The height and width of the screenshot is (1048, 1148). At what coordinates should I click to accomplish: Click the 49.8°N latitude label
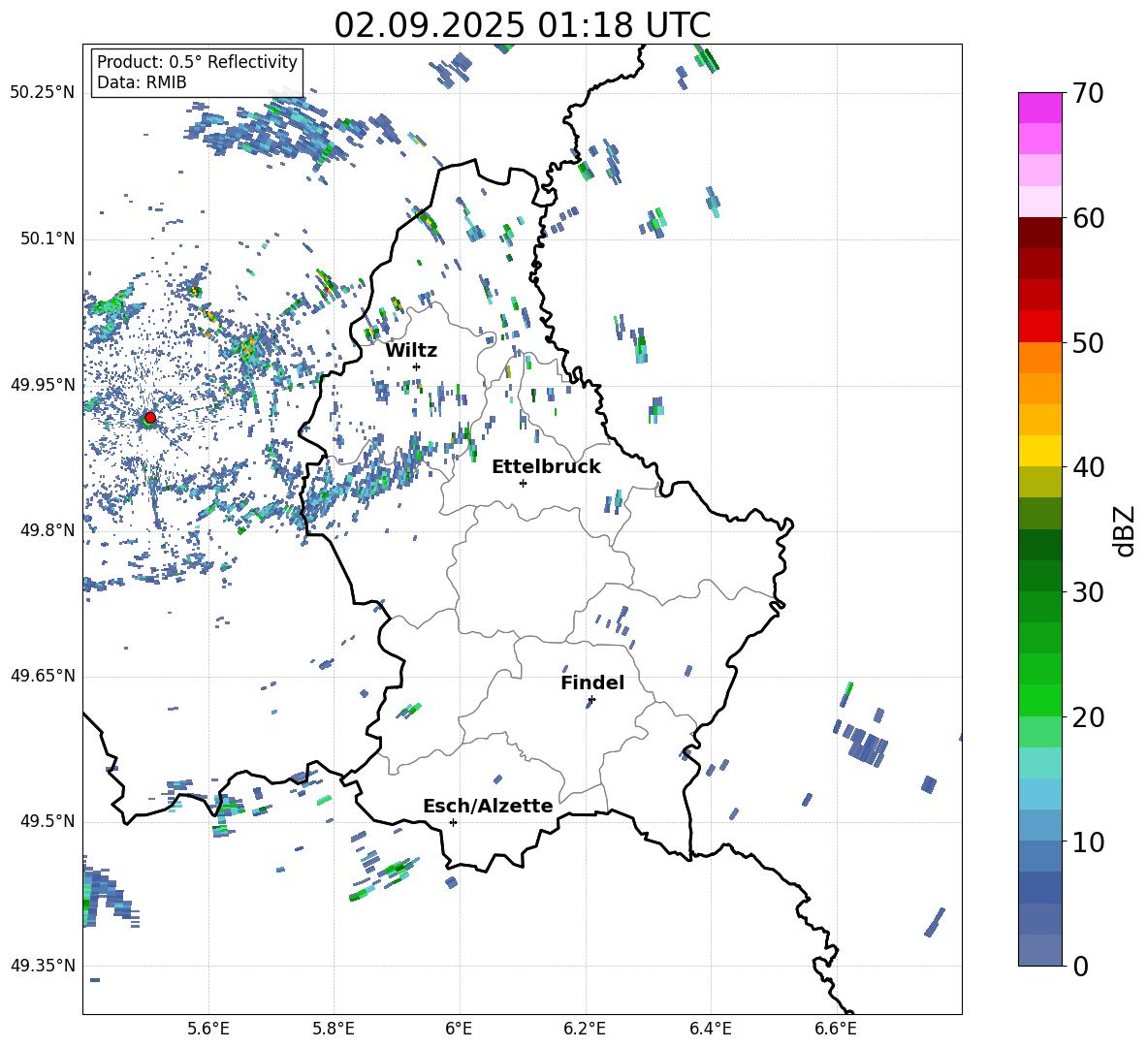[x=48, y=530]
